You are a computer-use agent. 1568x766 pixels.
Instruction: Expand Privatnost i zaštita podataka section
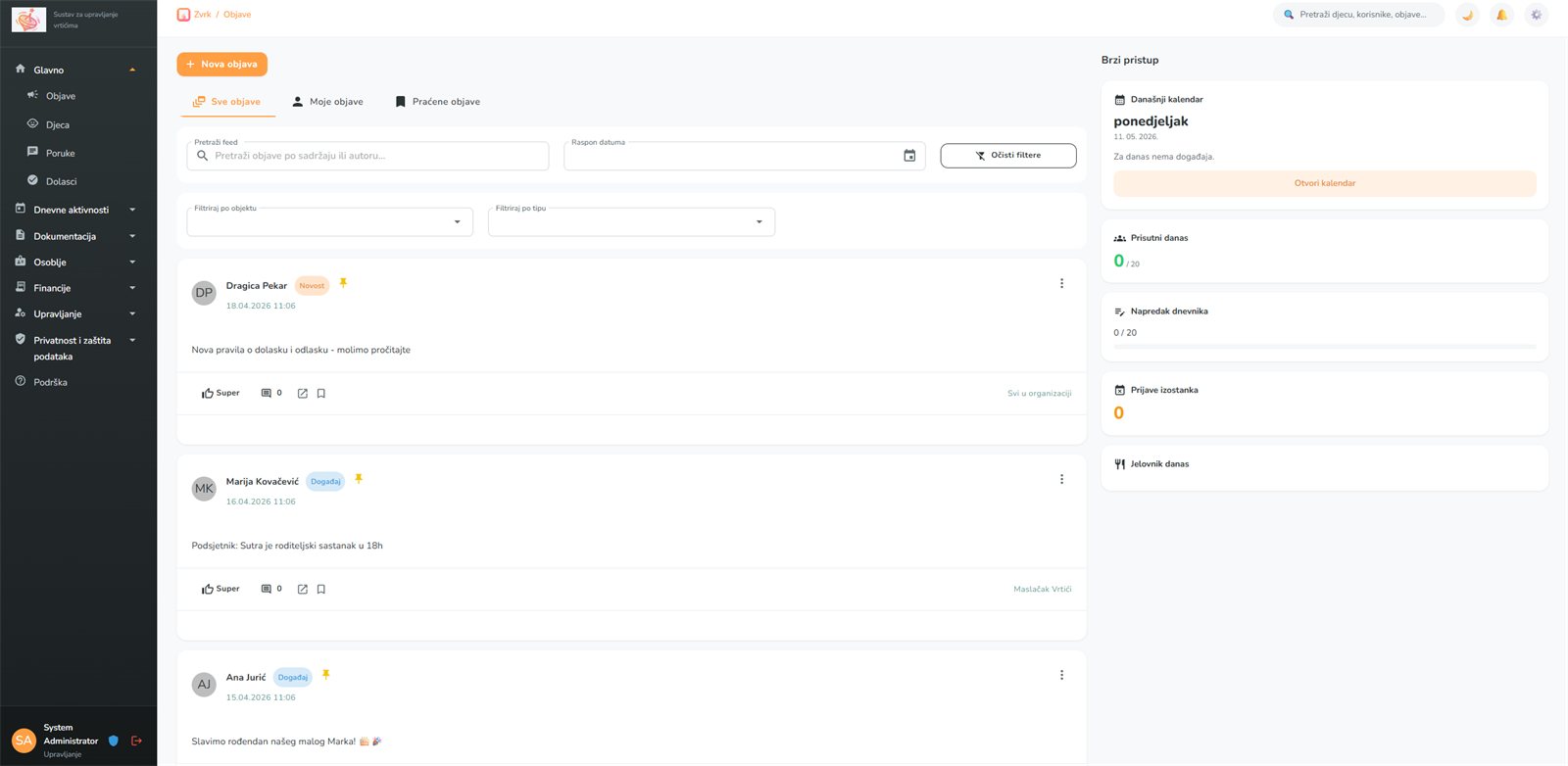pos(78,348)
